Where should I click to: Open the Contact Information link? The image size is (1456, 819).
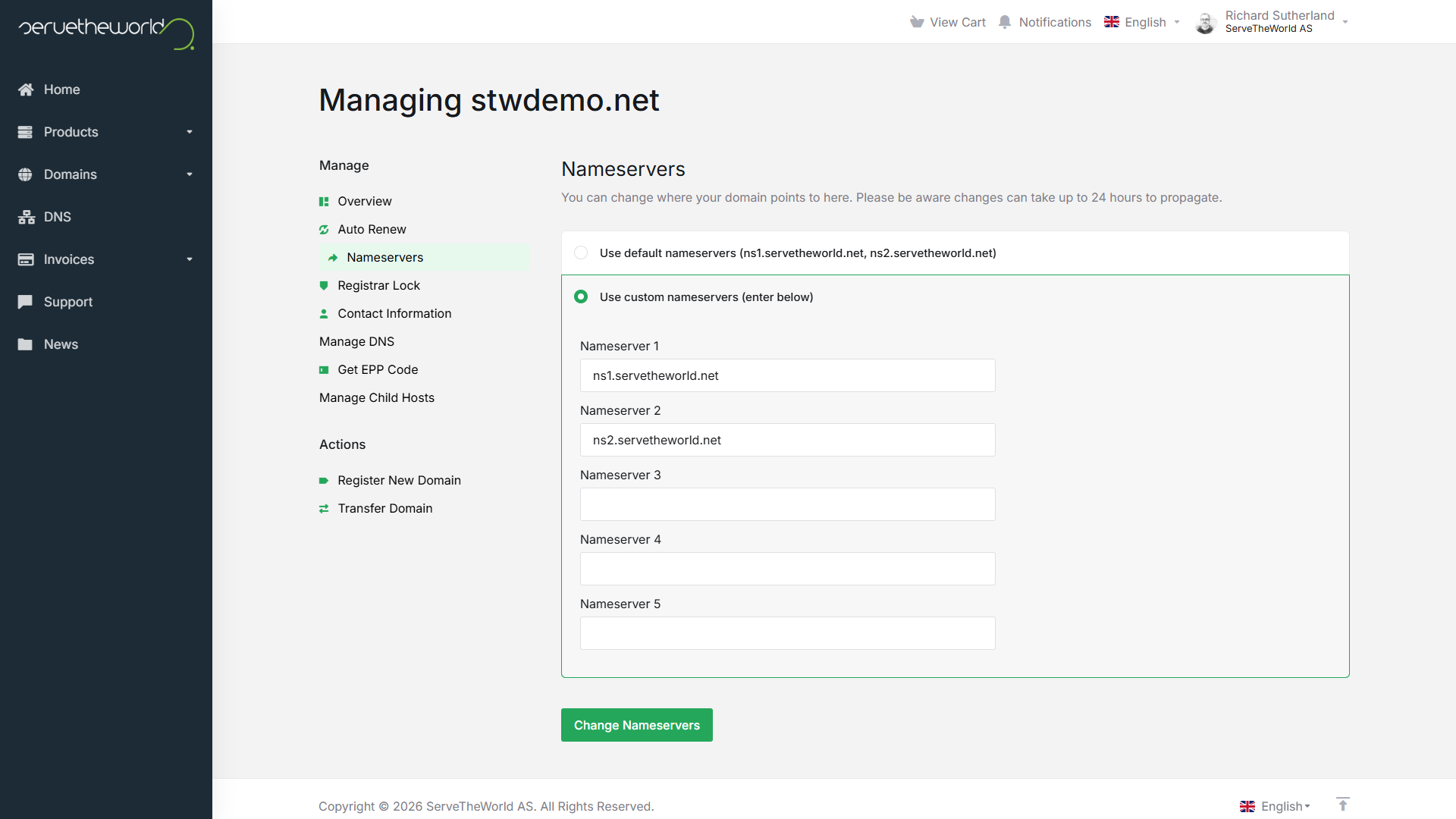(394, 314)
